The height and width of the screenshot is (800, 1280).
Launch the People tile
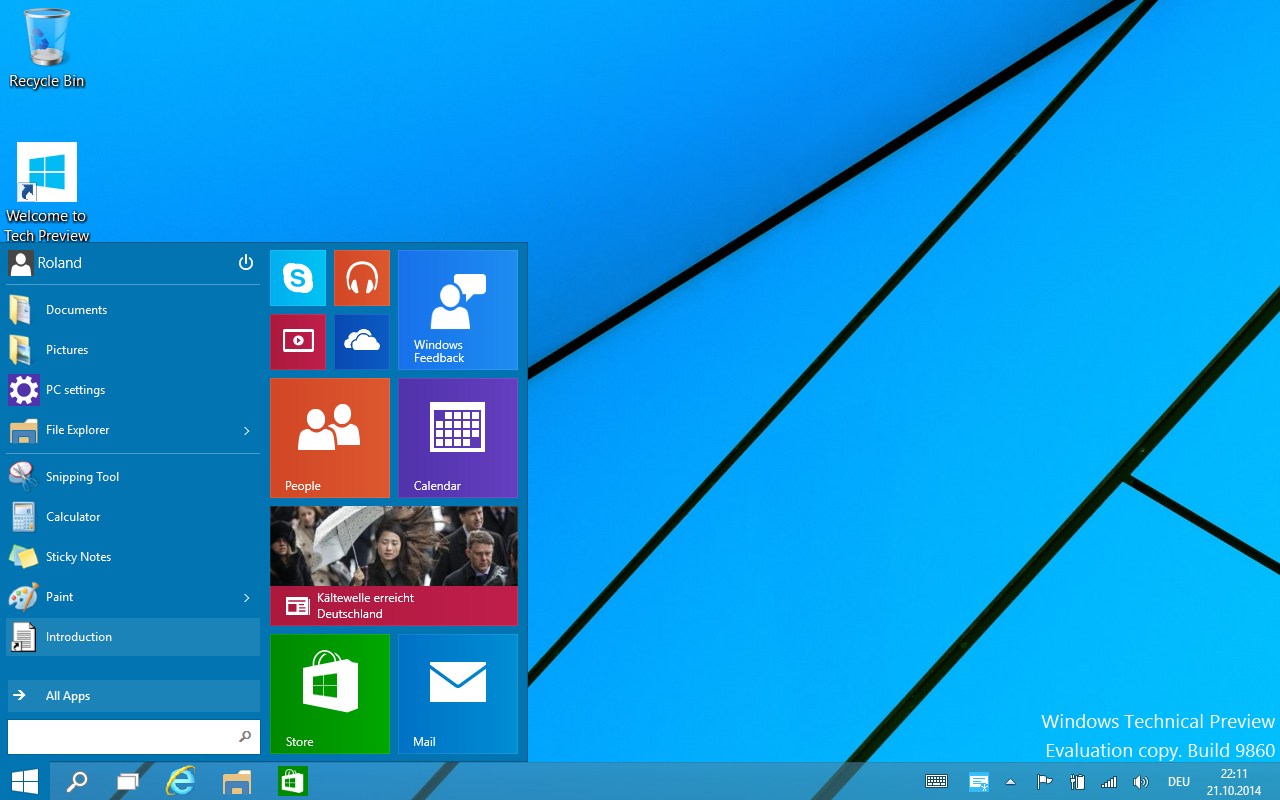click(x=330, y=438)
